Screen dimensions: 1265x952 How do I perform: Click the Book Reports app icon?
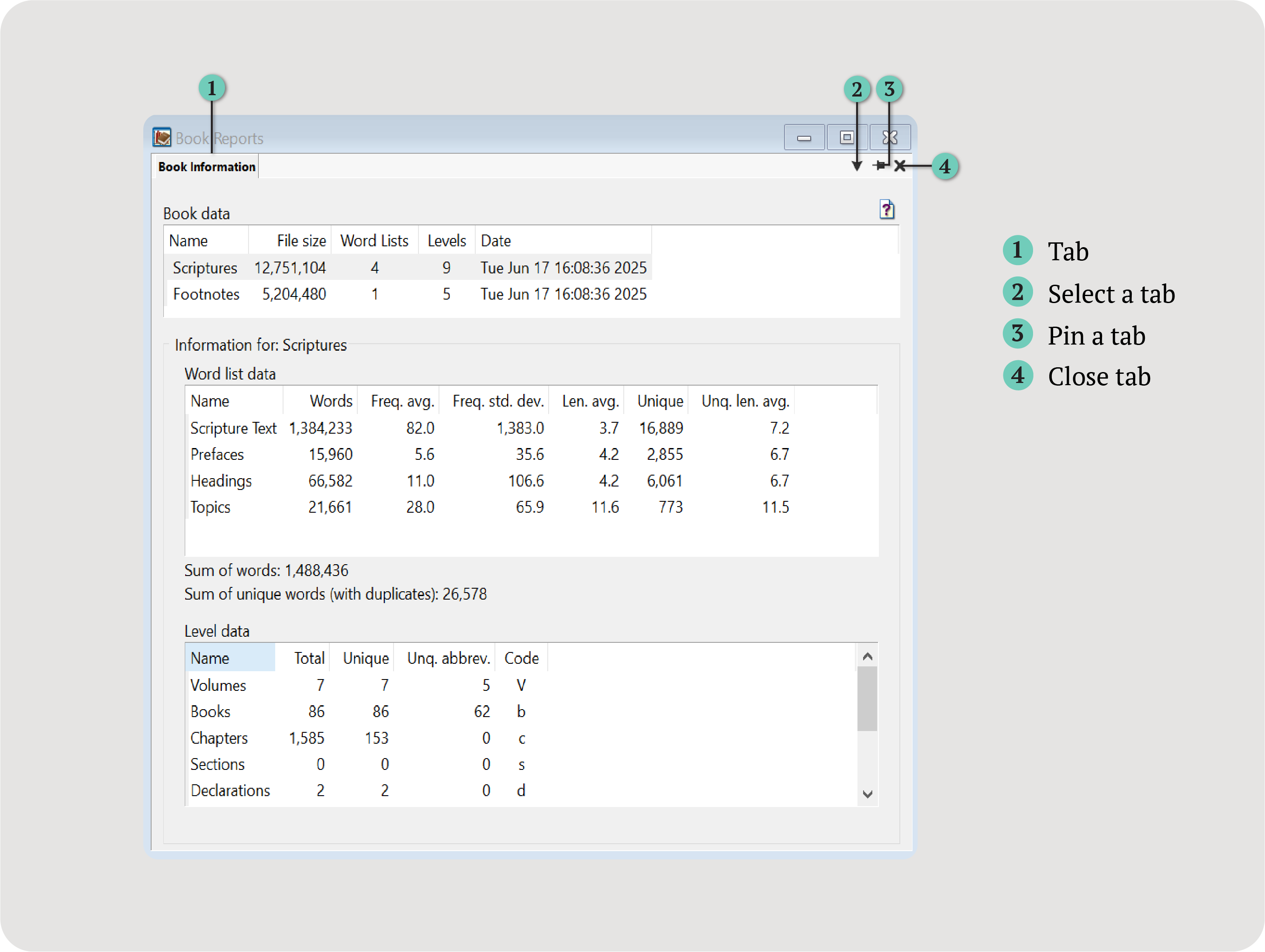(x=162, y=137)
